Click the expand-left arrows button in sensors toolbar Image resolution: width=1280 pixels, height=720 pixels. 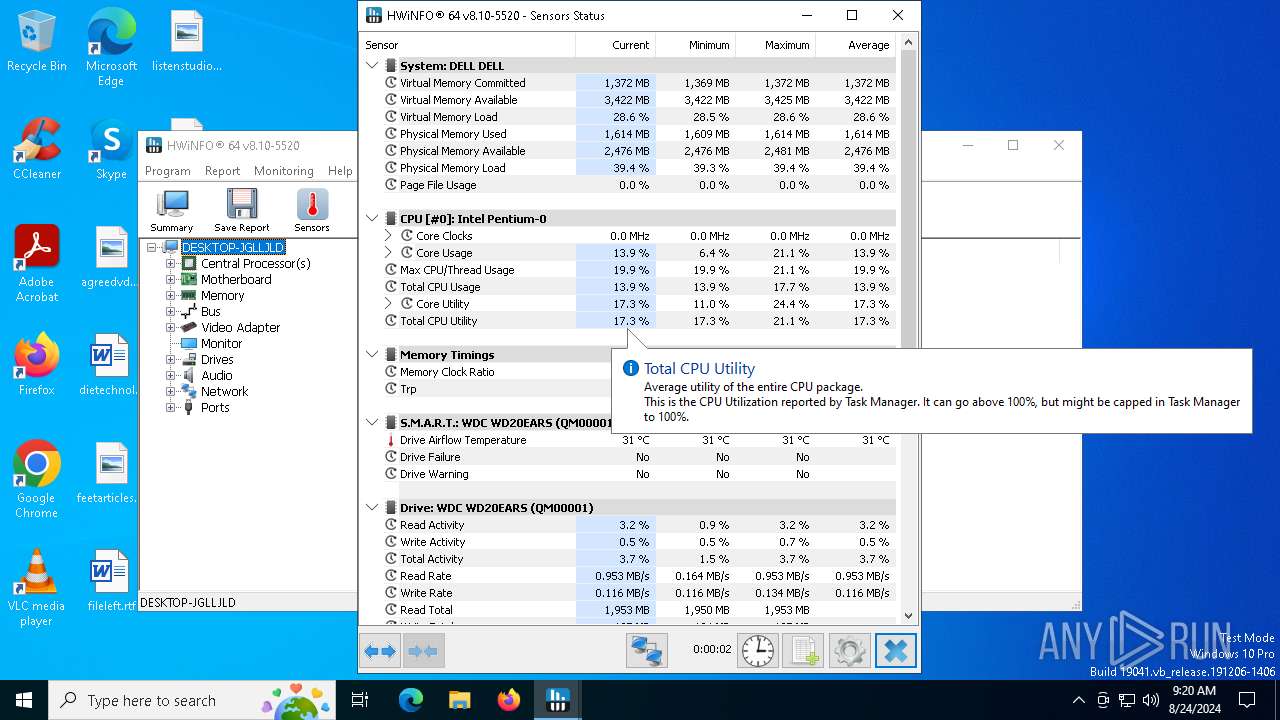(x=380, y=651)
